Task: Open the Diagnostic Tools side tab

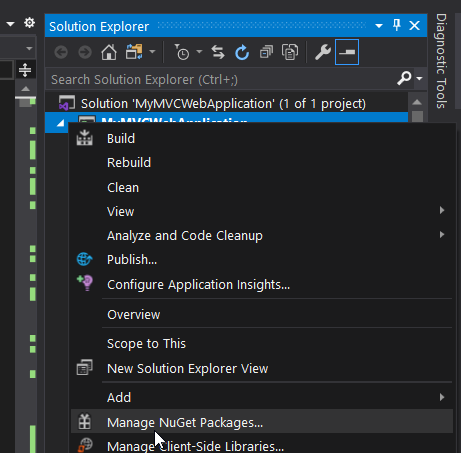Action: point(441,61)
